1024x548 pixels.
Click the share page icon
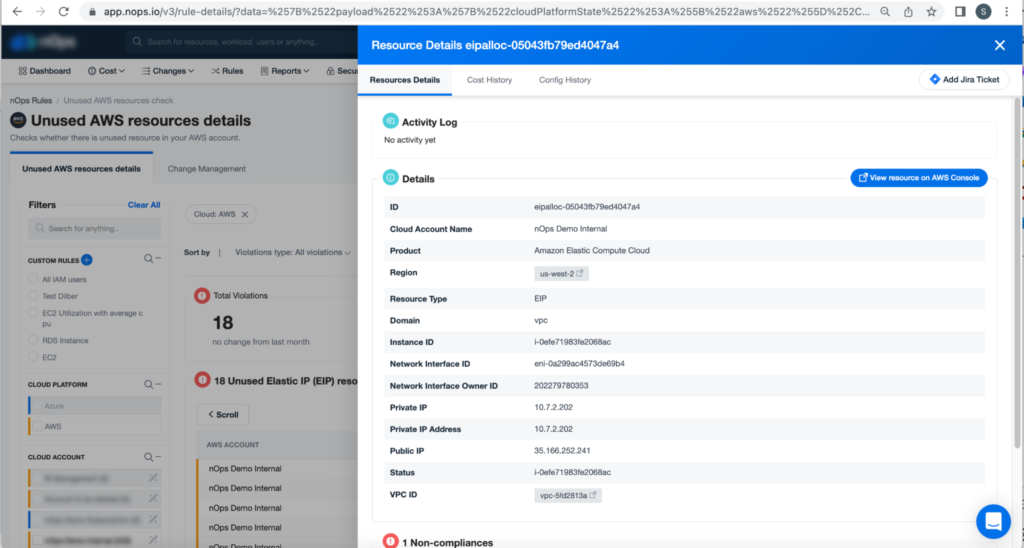tap(908, 12)
